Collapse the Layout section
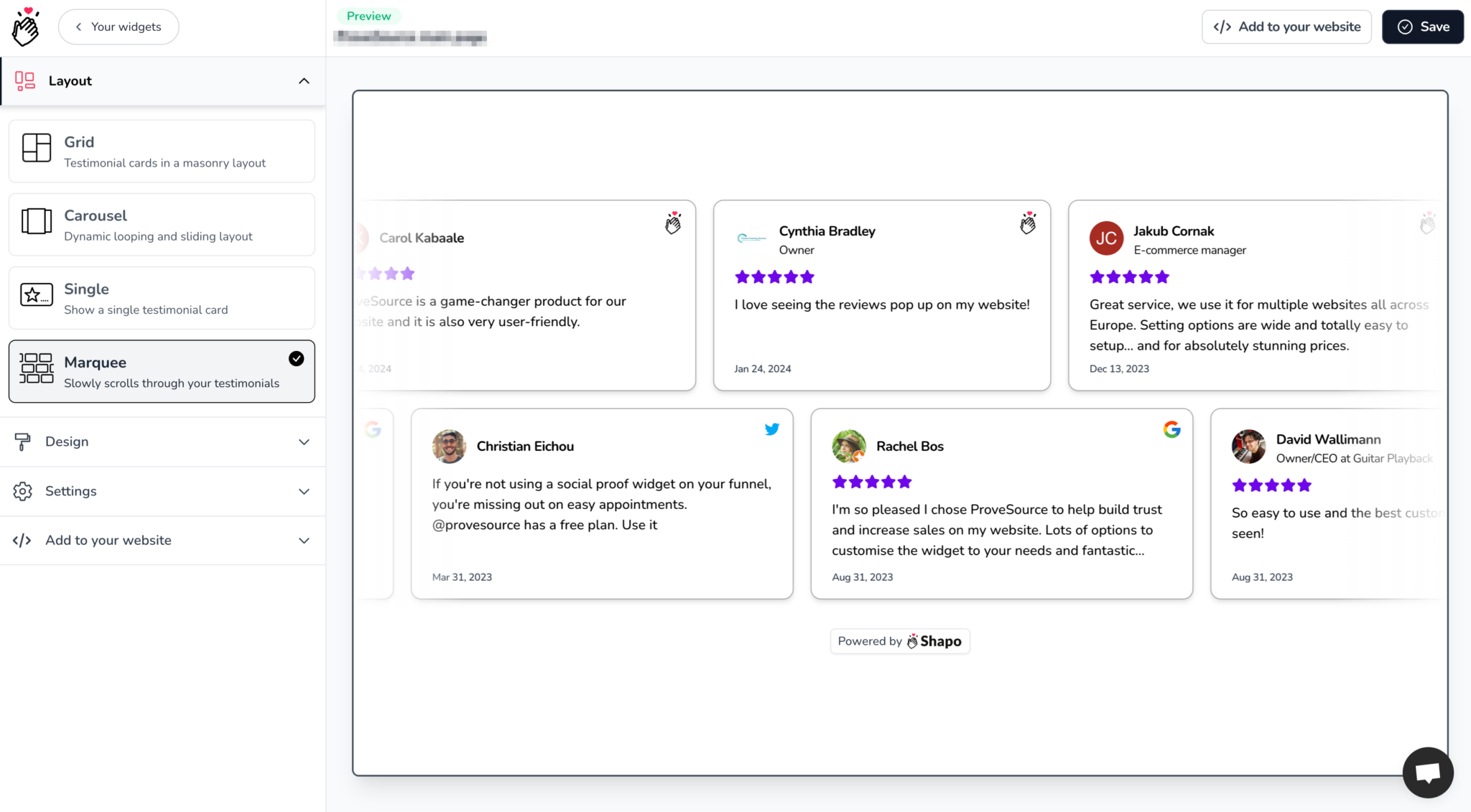Screen dimensions: 1471x812 coord(304,80)
